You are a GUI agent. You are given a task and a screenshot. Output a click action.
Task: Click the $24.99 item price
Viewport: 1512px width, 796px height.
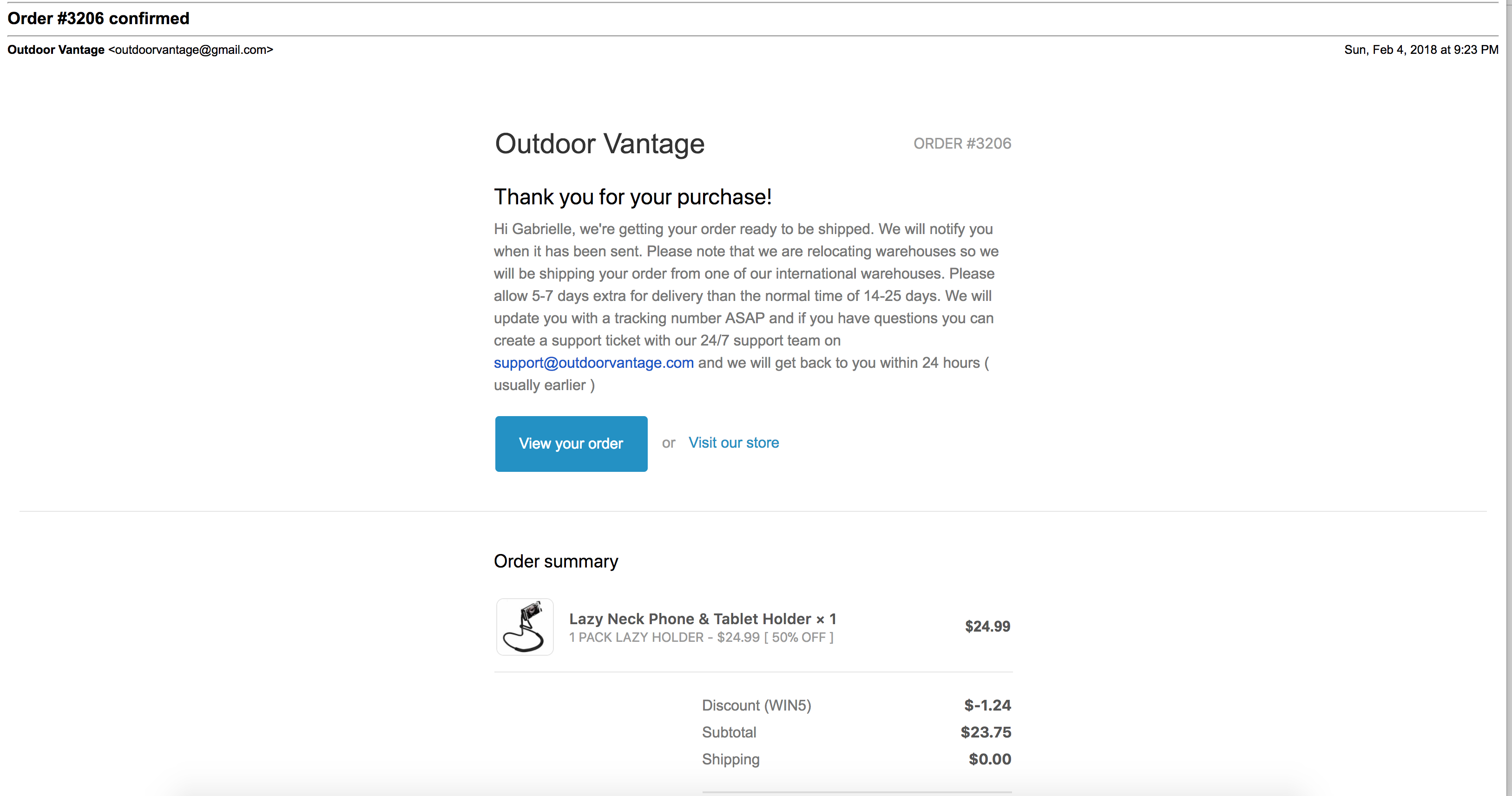[x=987, y=626]
